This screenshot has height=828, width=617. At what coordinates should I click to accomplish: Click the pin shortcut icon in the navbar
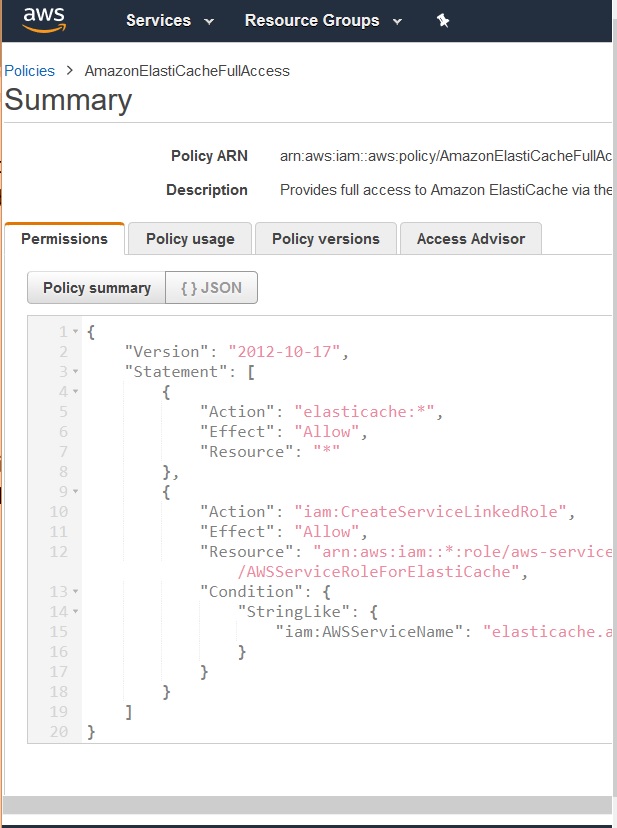pyautogui.click(x=443, y=21)
